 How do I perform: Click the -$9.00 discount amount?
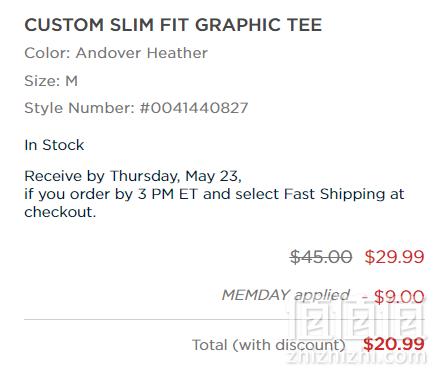[393, 296]
